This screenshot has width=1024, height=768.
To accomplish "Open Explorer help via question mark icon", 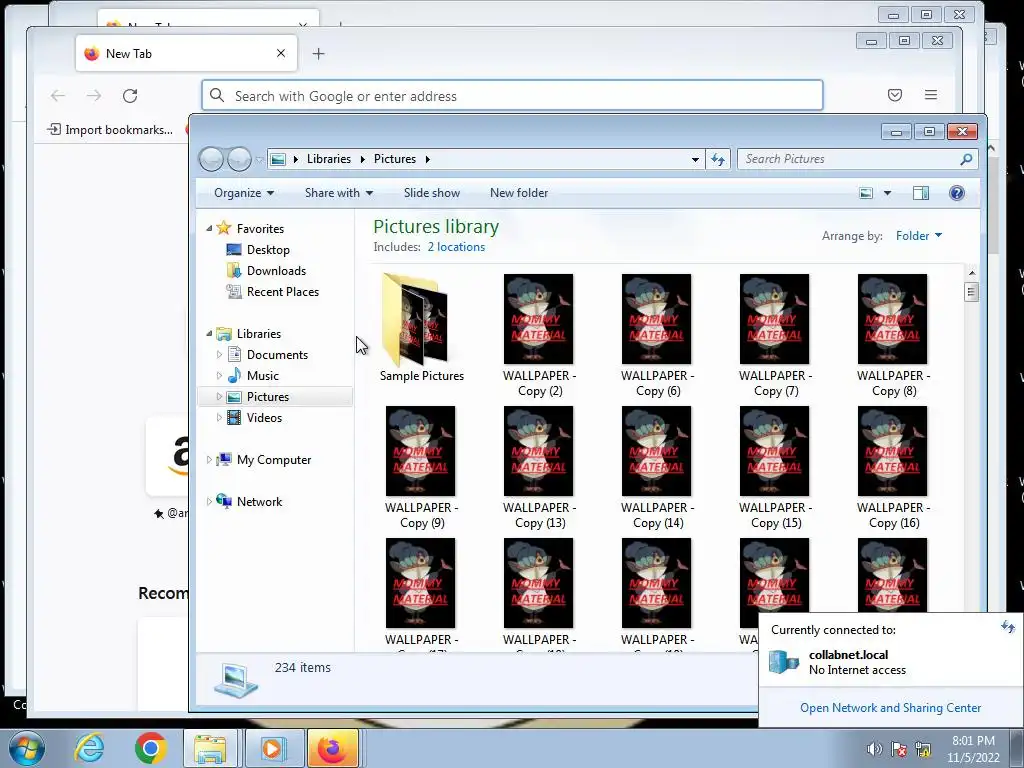I will click(x=957, y=193).
